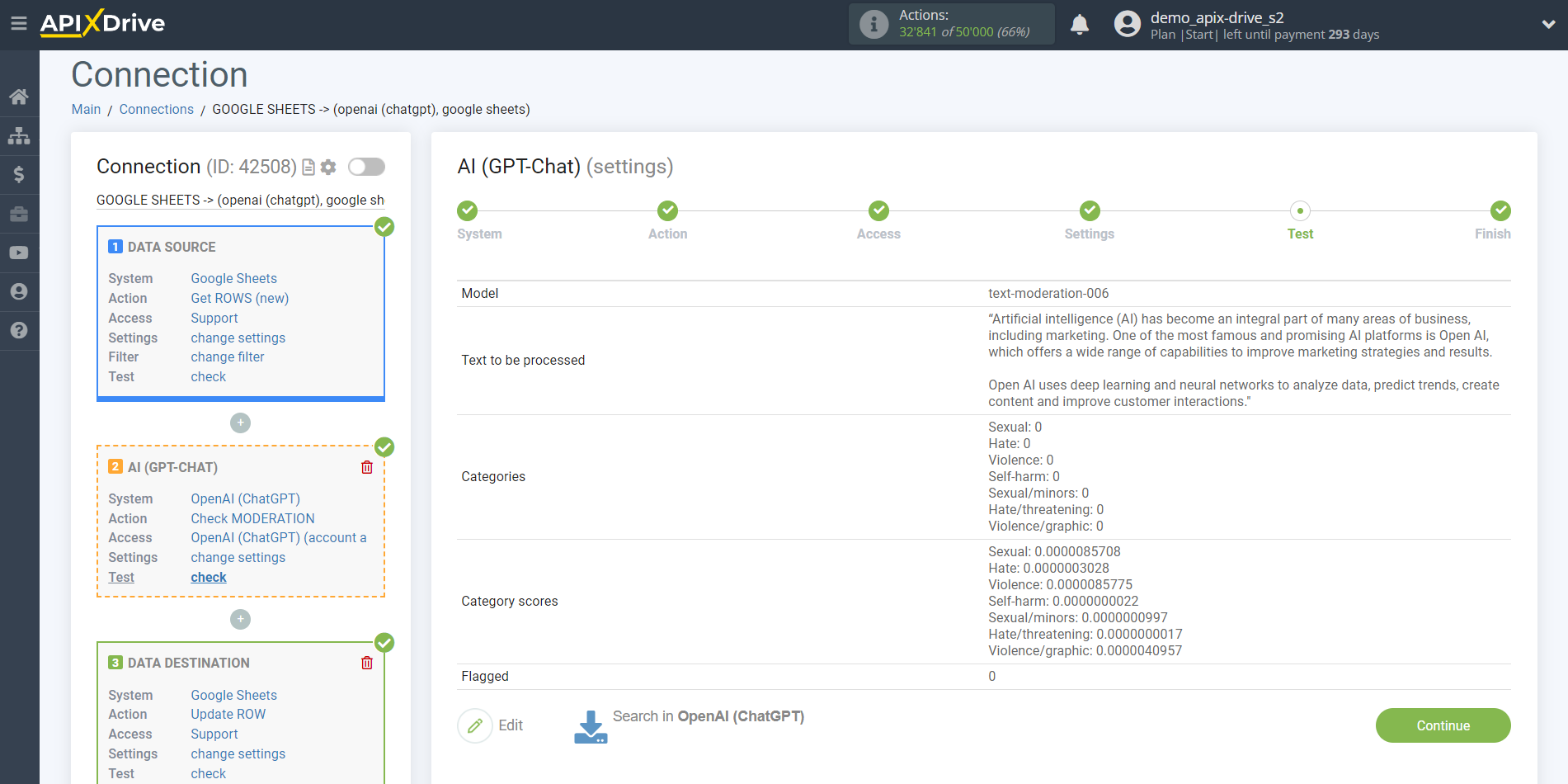Screen dimensions: 1568x784
Task: Click the Flagged row label
Action: (485, 676)
